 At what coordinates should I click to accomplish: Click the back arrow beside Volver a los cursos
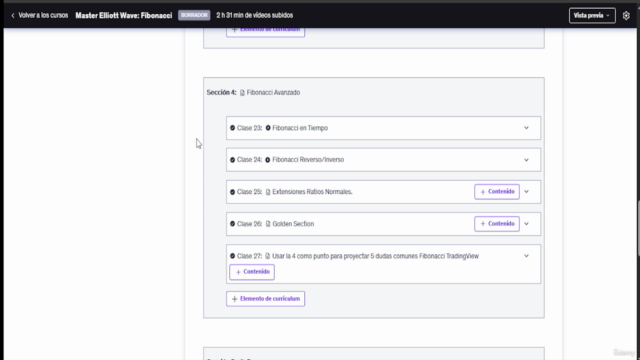(13, 16)
